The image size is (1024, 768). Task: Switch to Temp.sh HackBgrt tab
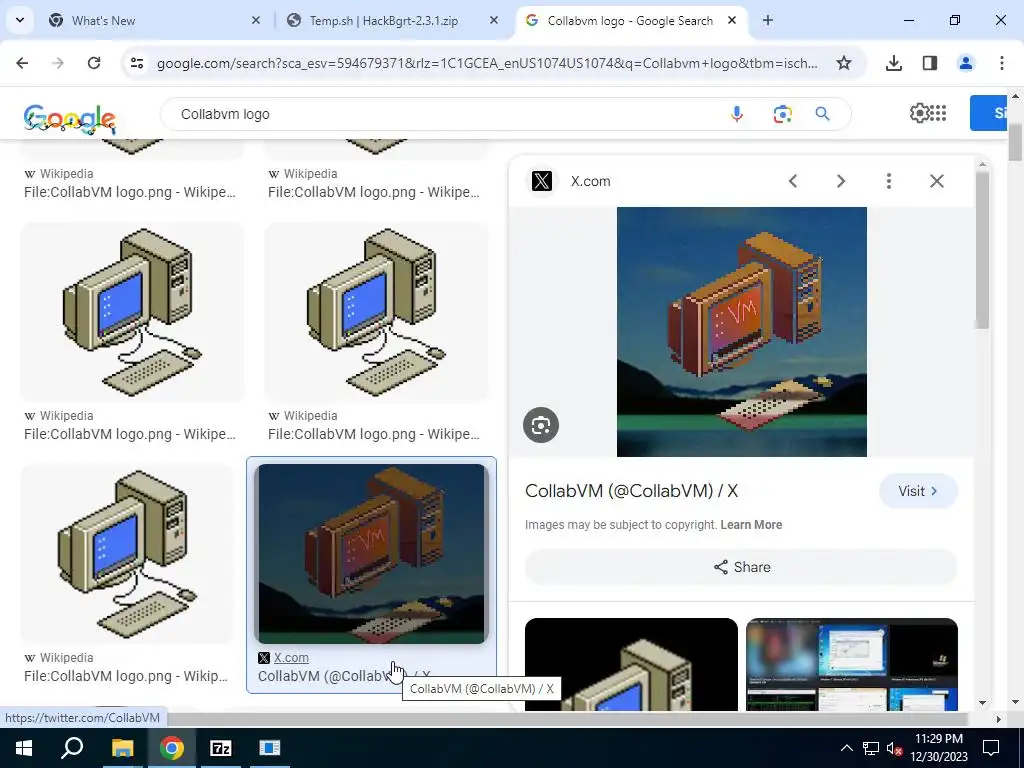click(394, 20)
